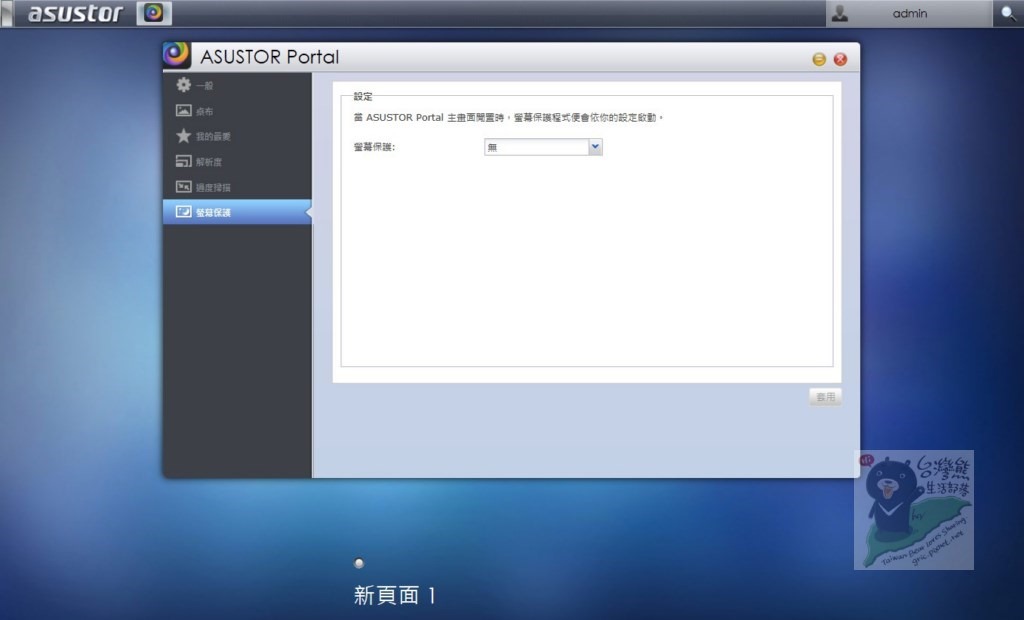Open search with the magnifier icon

1008,13
